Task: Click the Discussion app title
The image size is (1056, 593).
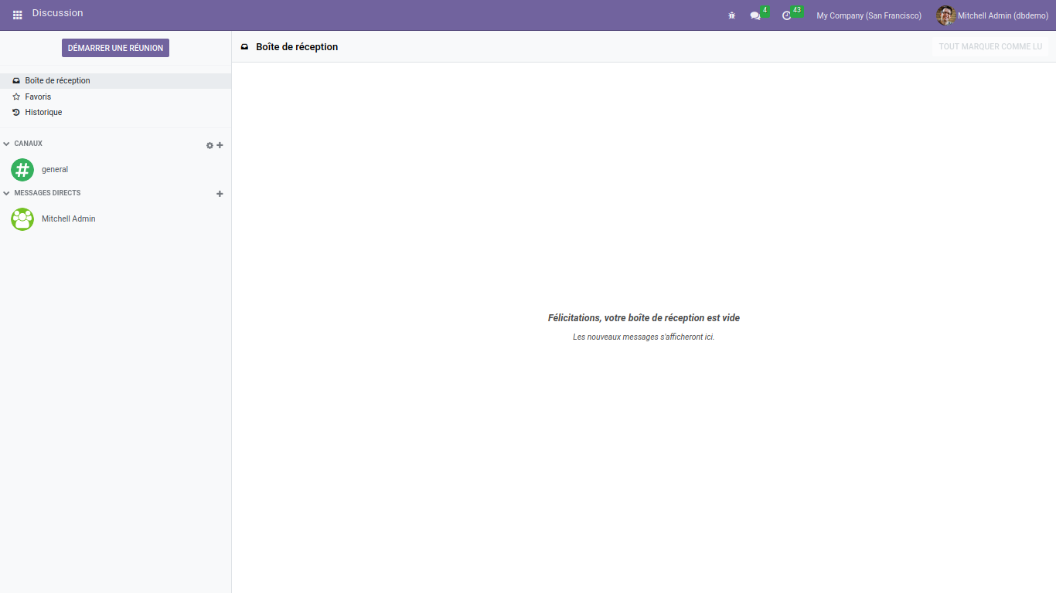Action: 57,13
